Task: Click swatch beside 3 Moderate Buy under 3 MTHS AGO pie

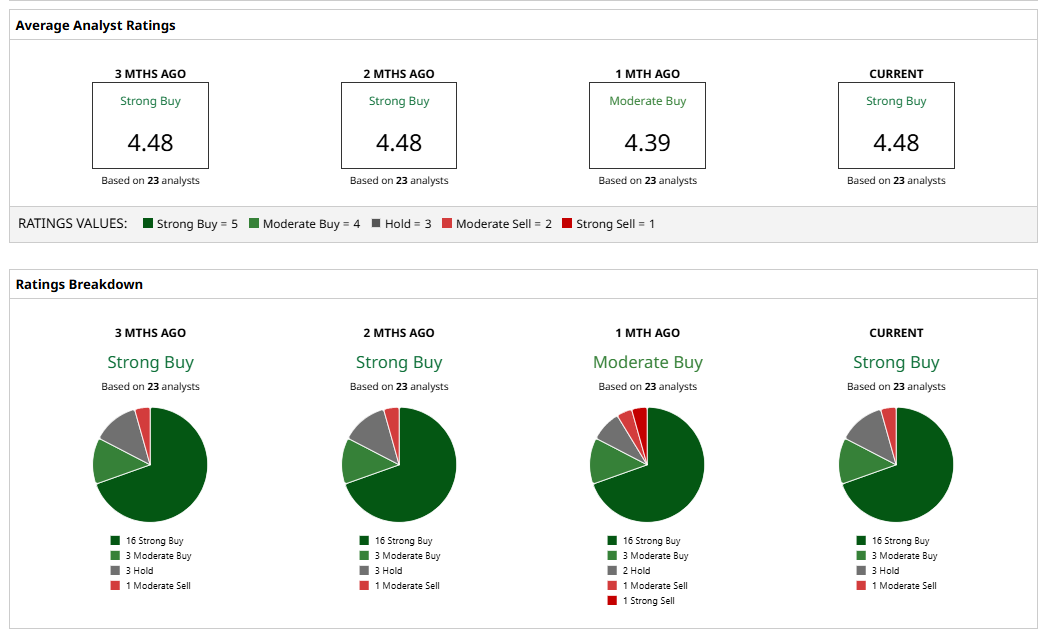Action: (x=116, y=555)
